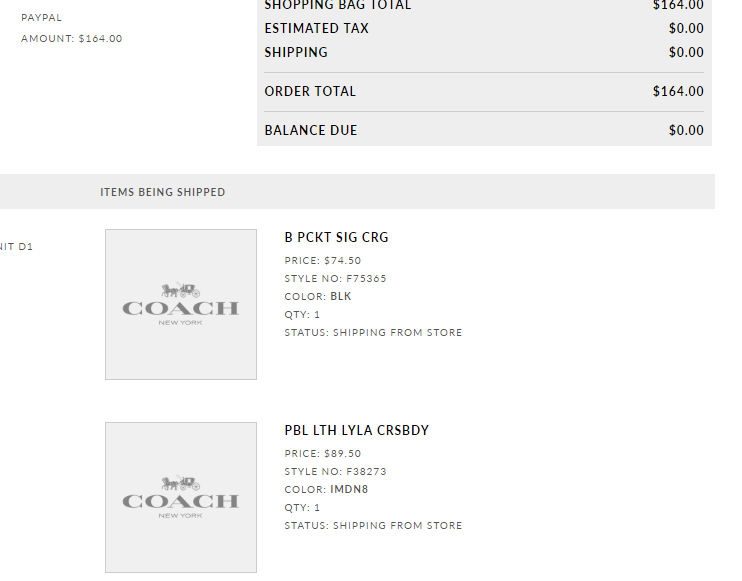Image resolution: width=742 pixels, height=581 pixels.
Task: Click the order total amount $164.00
Action: coord(678,91)
